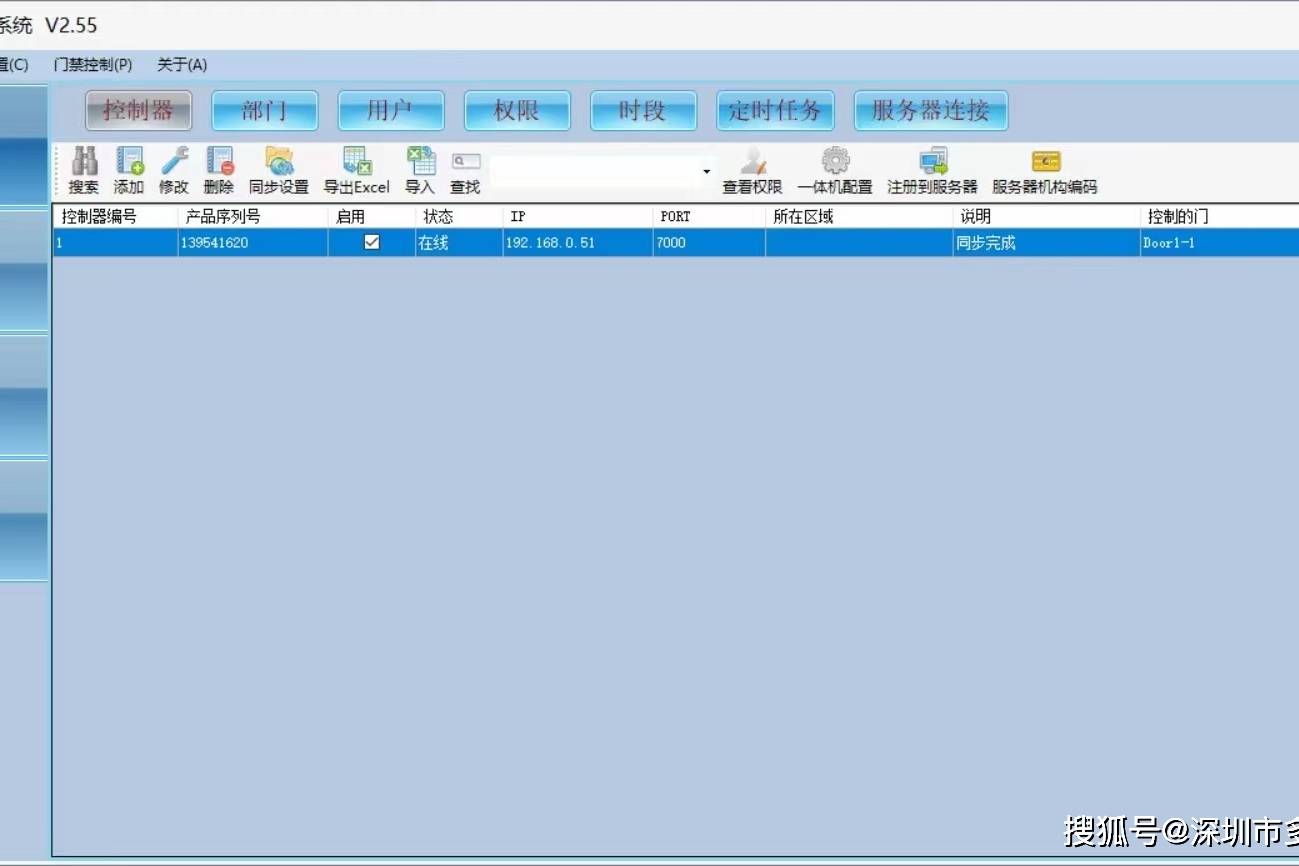Click 服务器机构编码 toolbar icon

tap(1045, 162)
